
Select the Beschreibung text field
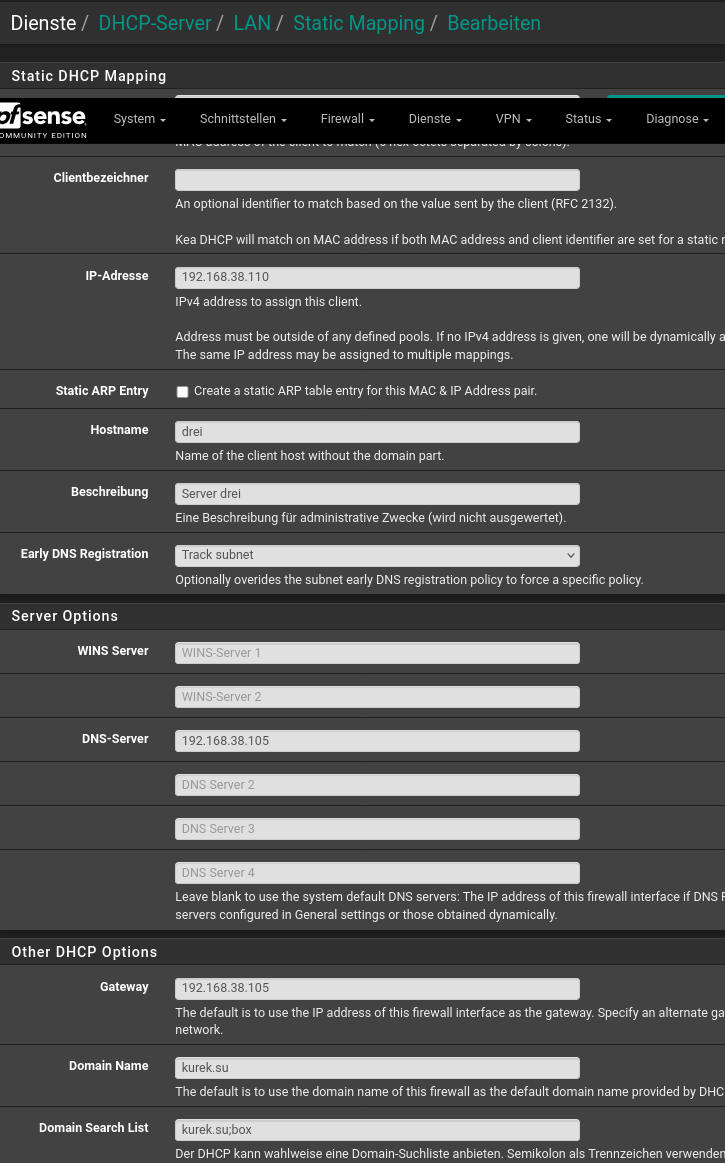pos(377,494)
